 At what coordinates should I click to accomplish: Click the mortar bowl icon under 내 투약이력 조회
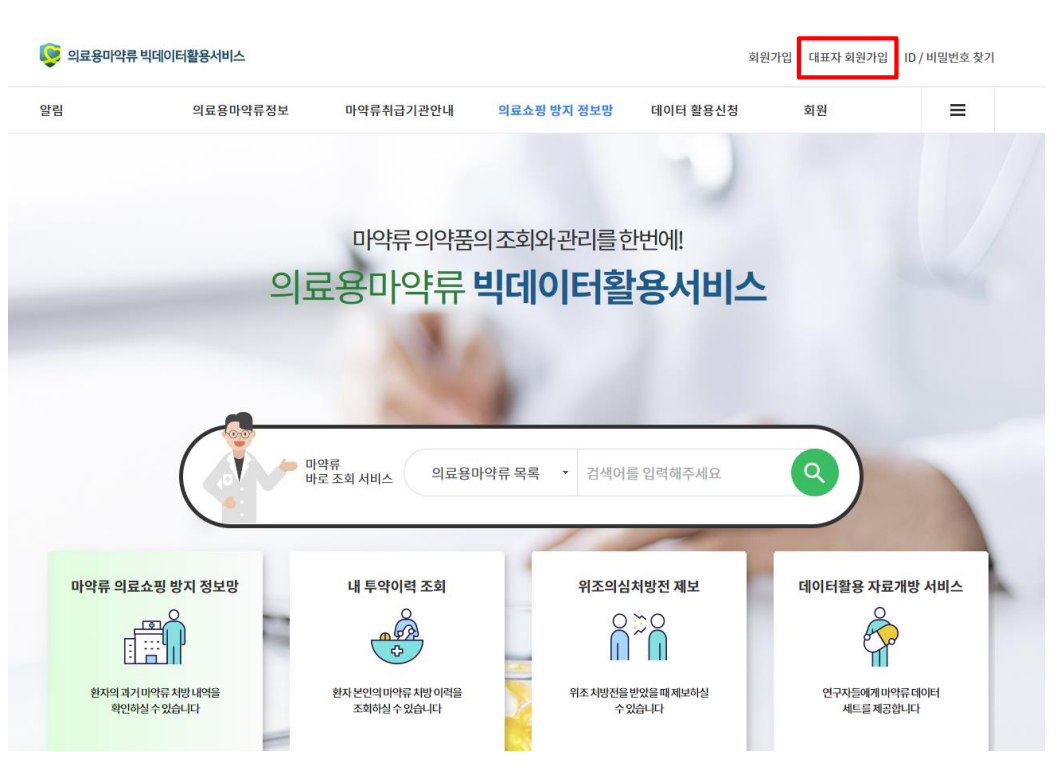[x=397, y=636]
